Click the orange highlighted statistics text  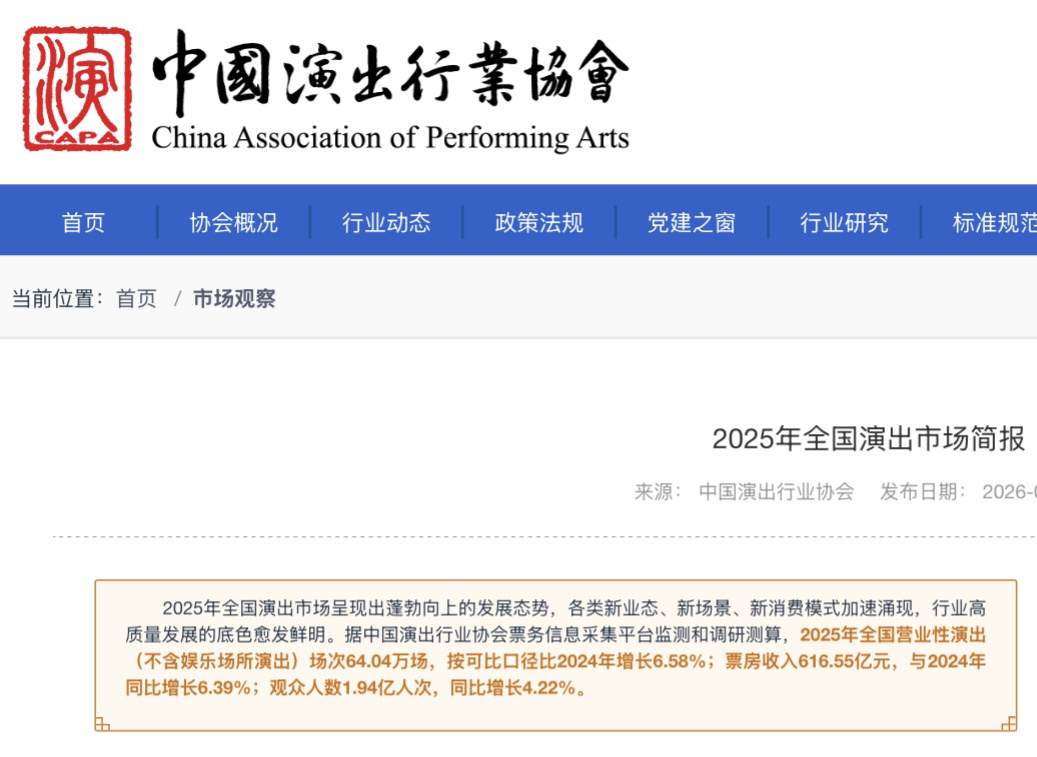(x=560, y=661)
